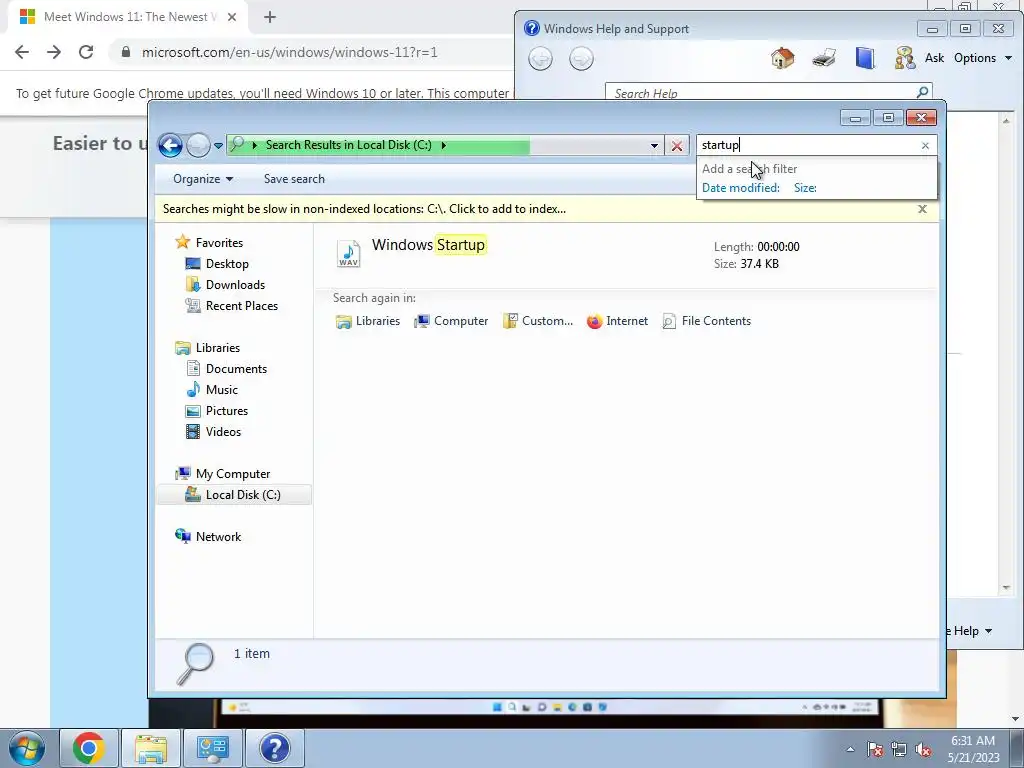
Task: Open the Organize menu
Action: click(x=202, y=179)
